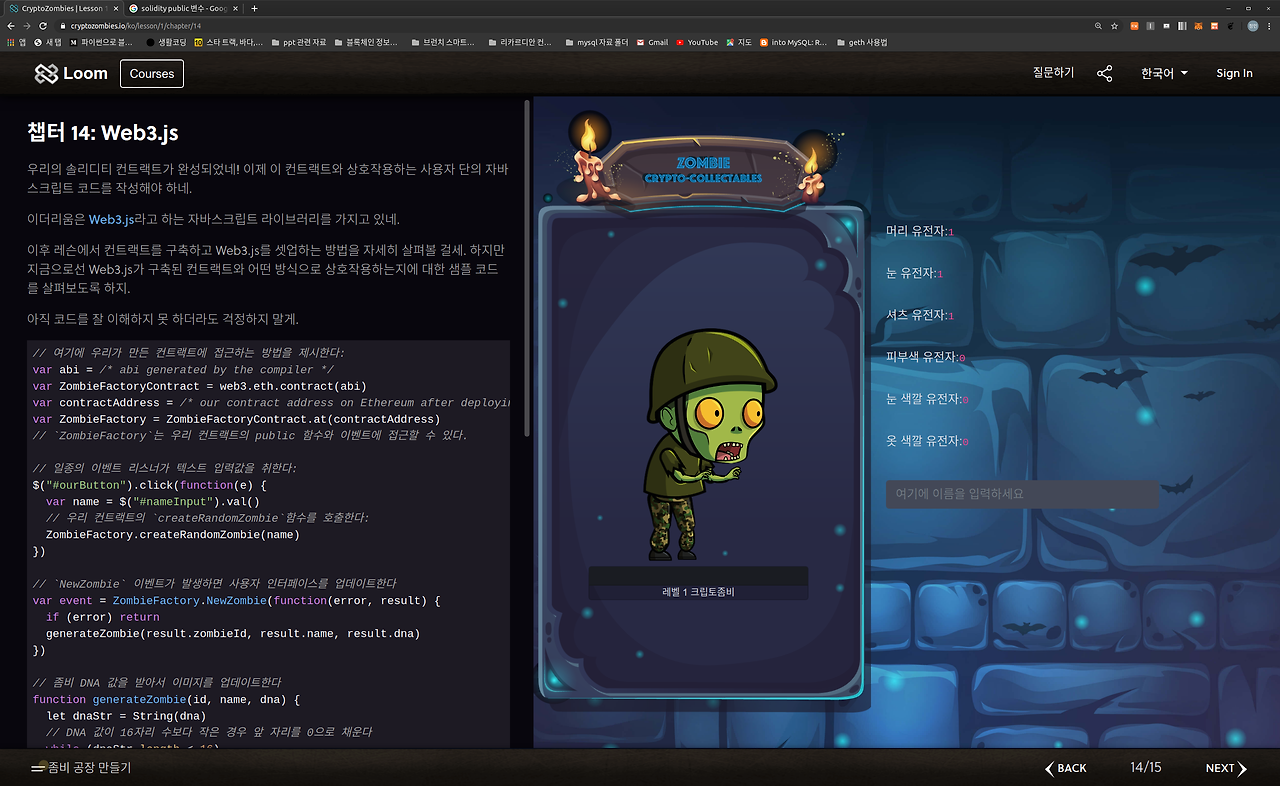Click the lock icon in address bar
The height and width of the screenshot is (786, 1280).
(x=62, y=25)
